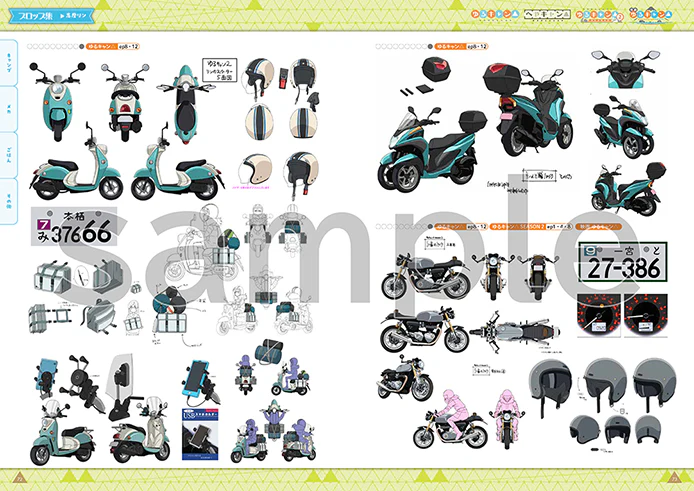Open the ごはん side tab
Image resolution: width=694 pixels, height=491 pixels.
point(9,155)
